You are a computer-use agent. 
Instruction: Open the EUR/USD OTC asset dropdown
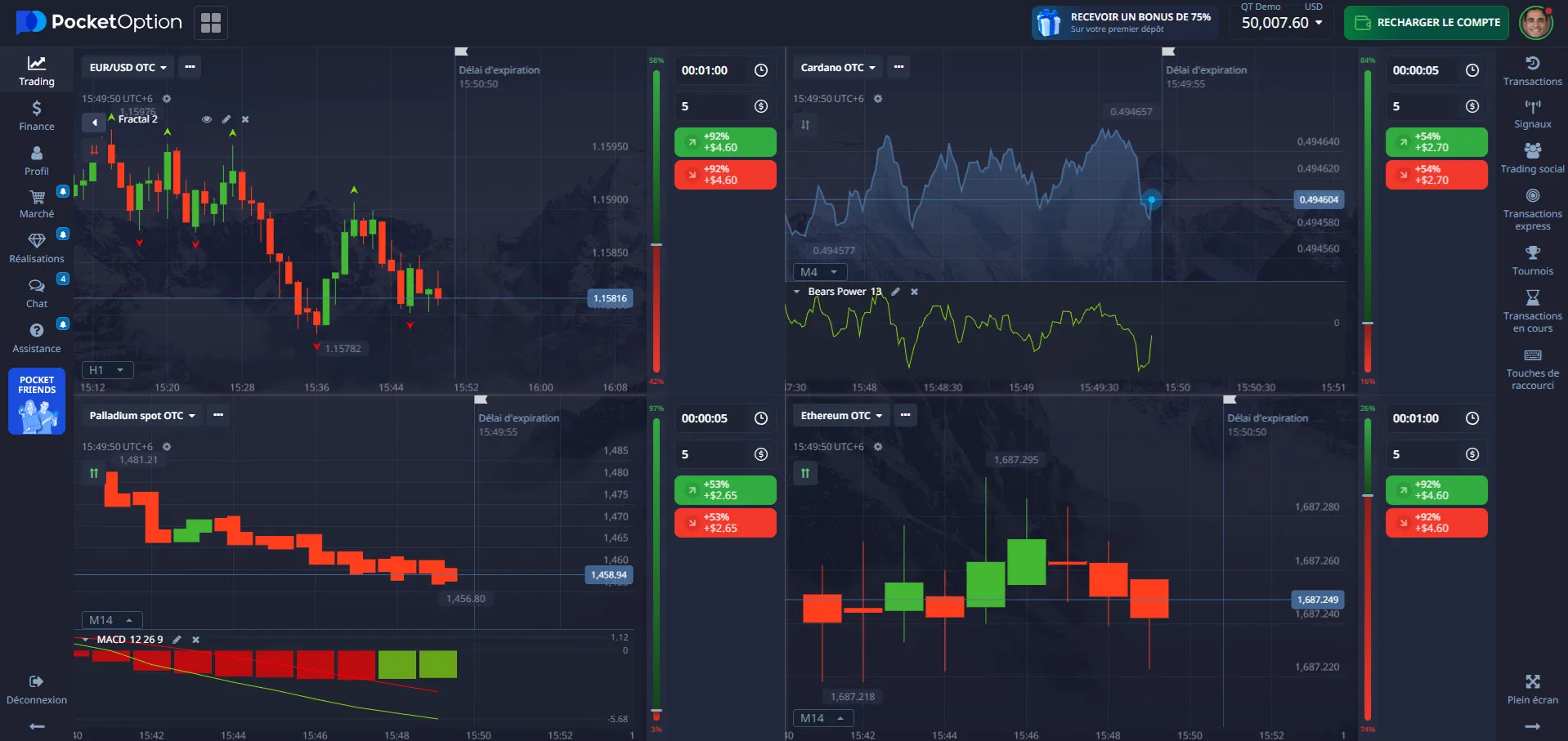tap(128, 68)
